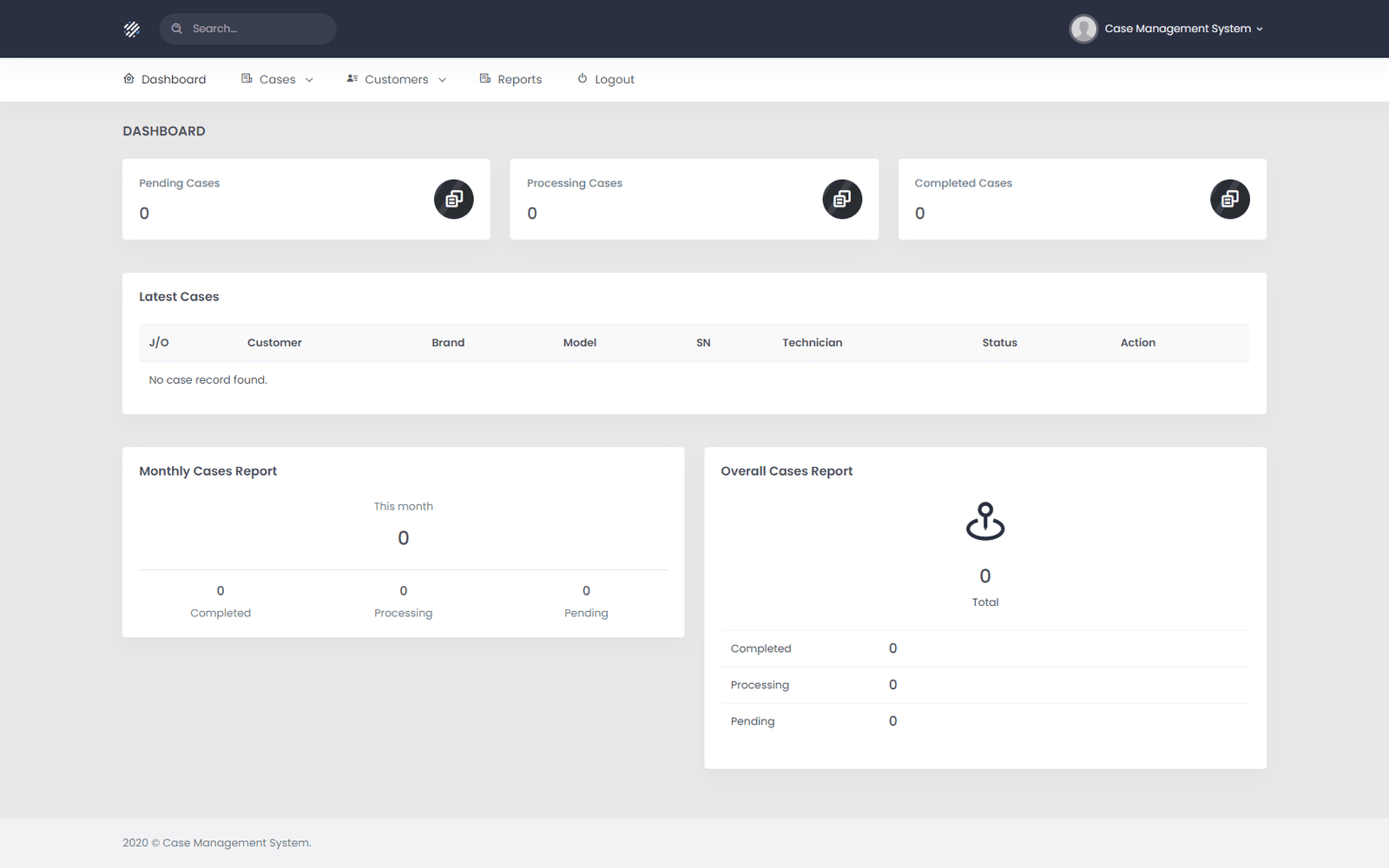The height and width of the screenshot is (868, 1389).
Task: Expand the Cases dropdown menu
Action: (x=278, y=80)
